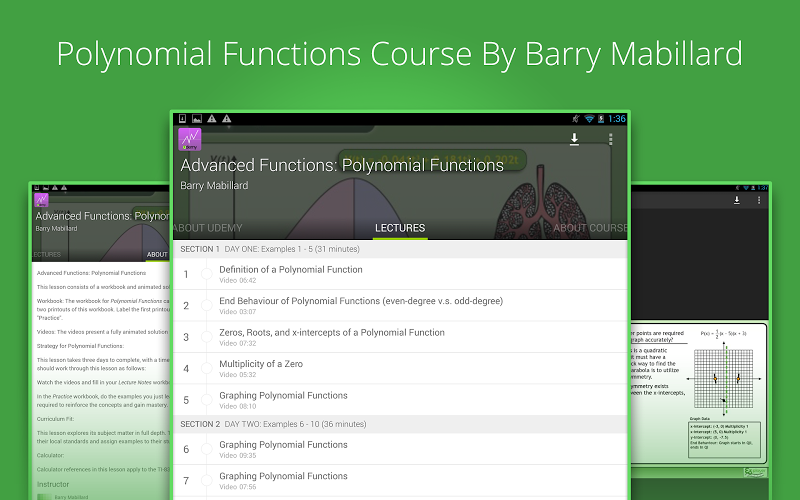Open Graphing Polynomial Functions lecture 7
This screenshot has width=800, height=500.
click(400, 481)
